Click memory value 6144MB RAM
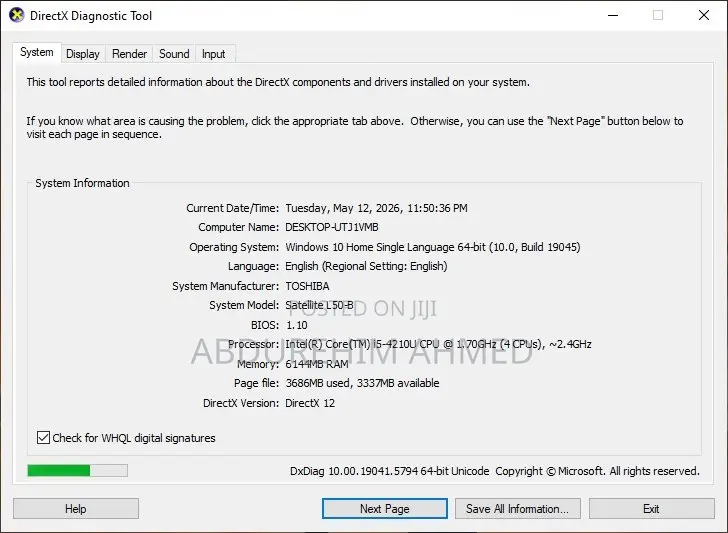Screen dimensions: 728x533 317,364
